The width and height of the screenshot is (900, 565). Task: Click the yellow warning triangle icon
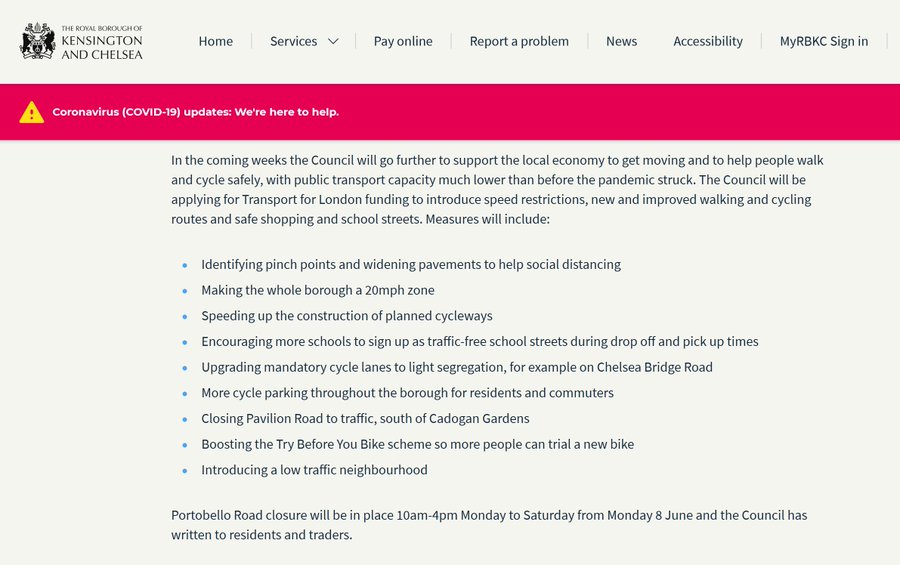(x=32, y=112)
